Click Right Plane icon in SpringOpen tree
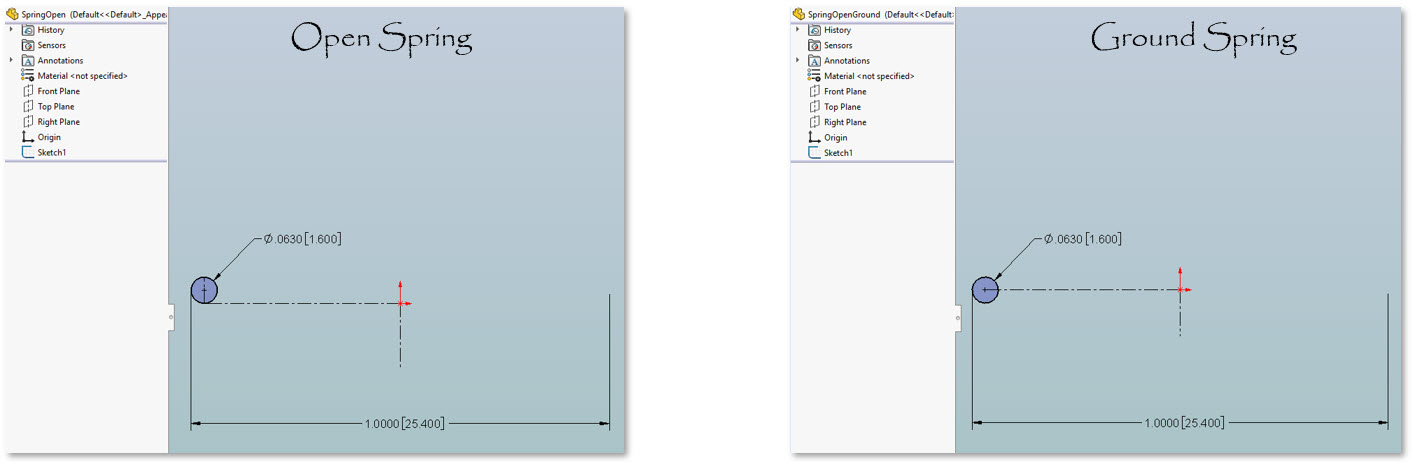Image resolution: width=1412 pixels, height=463 pixels. (28, 122)
